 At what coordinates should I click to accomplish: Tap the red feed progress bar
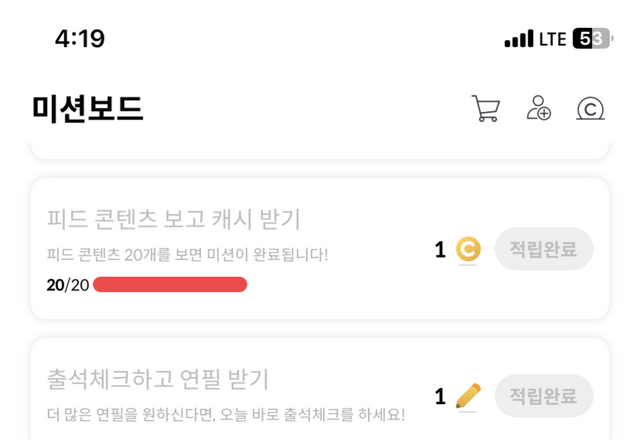(170, 285)
